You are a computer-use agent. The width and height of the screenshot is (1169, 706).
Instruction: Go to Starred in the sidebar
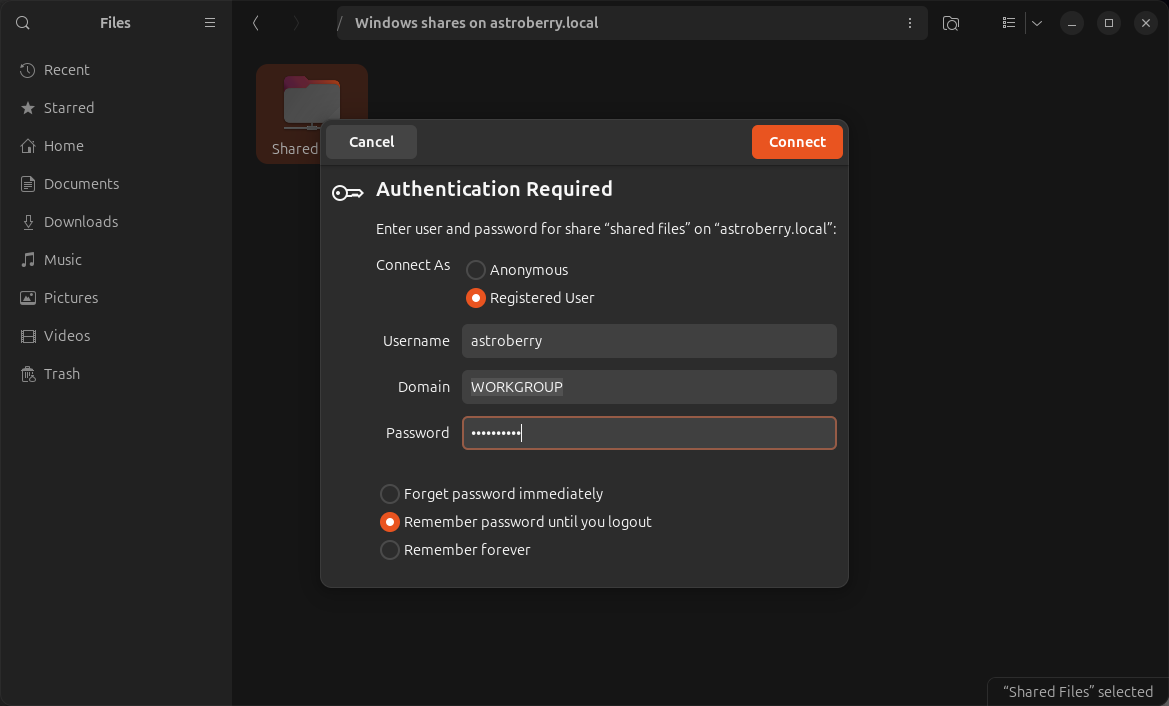(x=68, y=108)
